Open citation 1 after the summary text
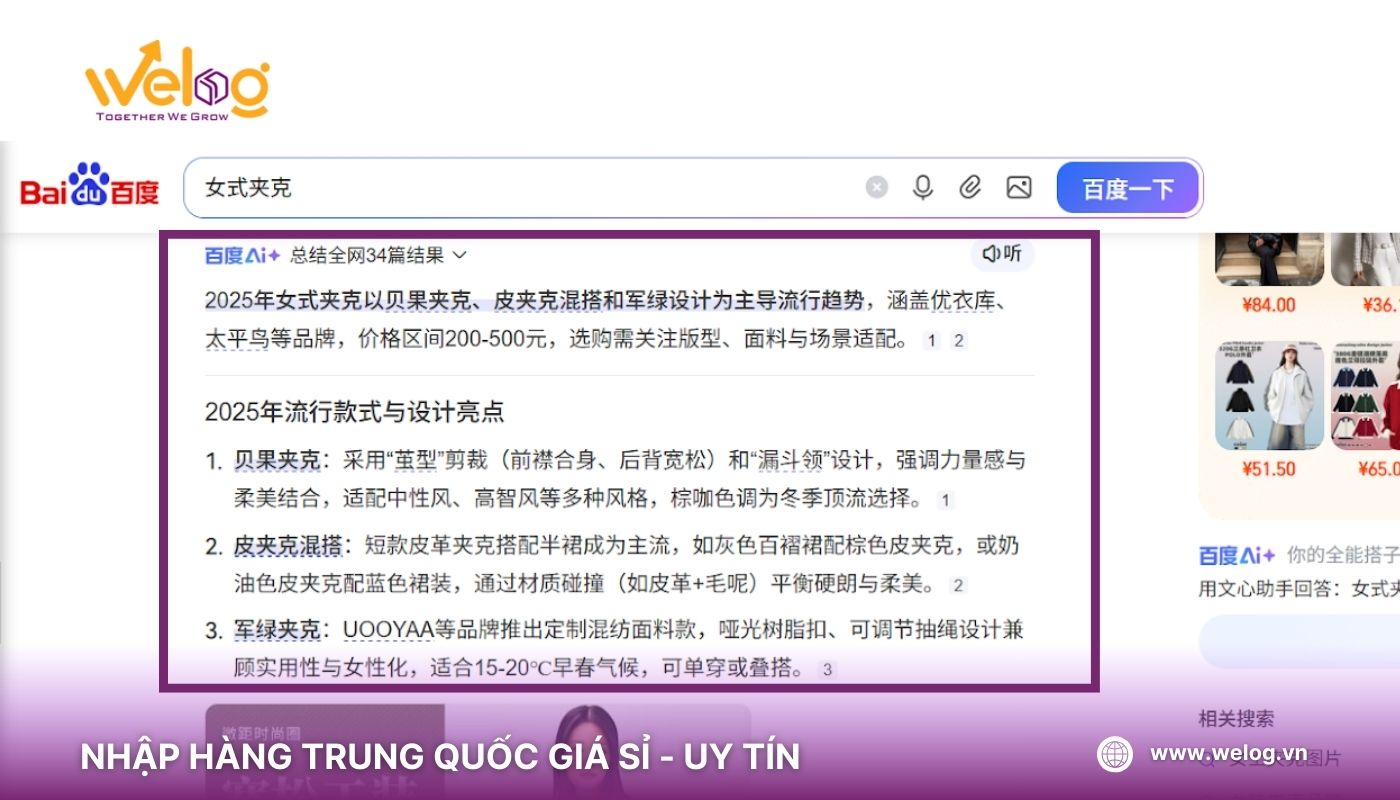 pos(931,340)
